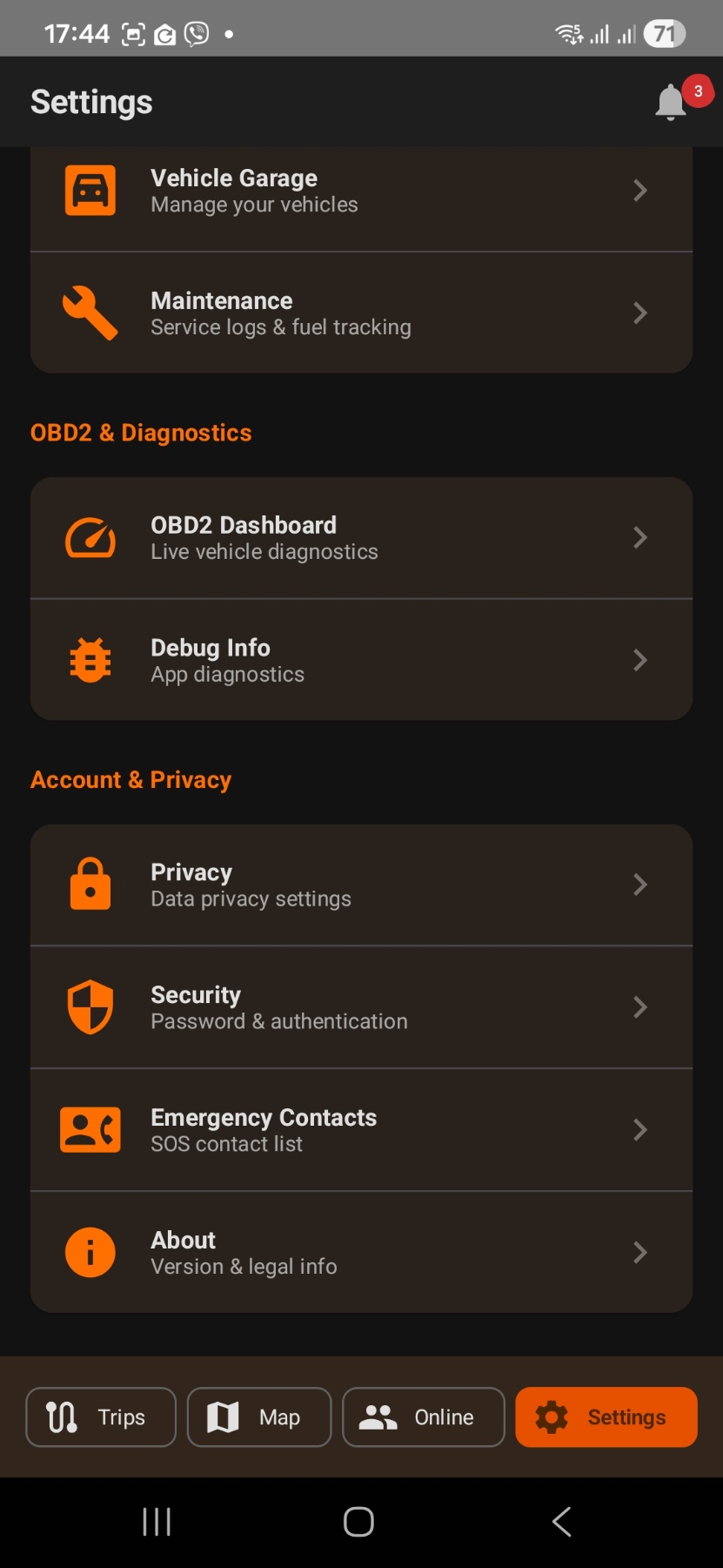Switch to the Map tab
723x1568 pixels.
pos(259,1417)
